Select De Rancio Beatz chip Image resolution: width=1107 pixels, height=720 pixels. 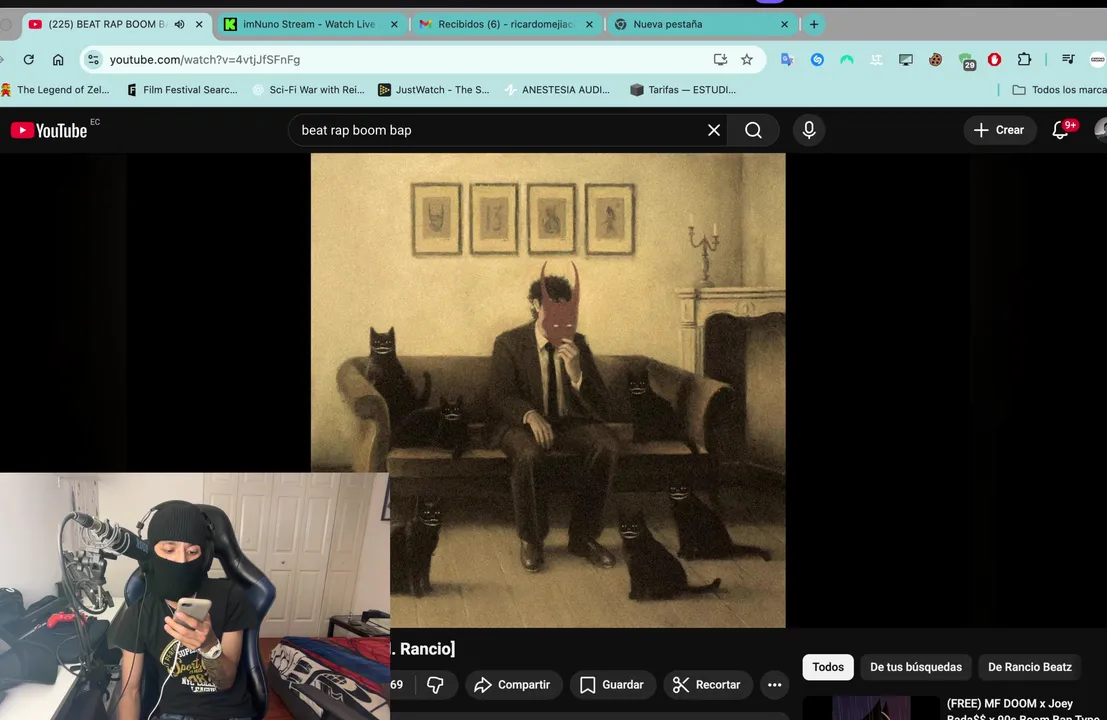tap(1029, 667)
